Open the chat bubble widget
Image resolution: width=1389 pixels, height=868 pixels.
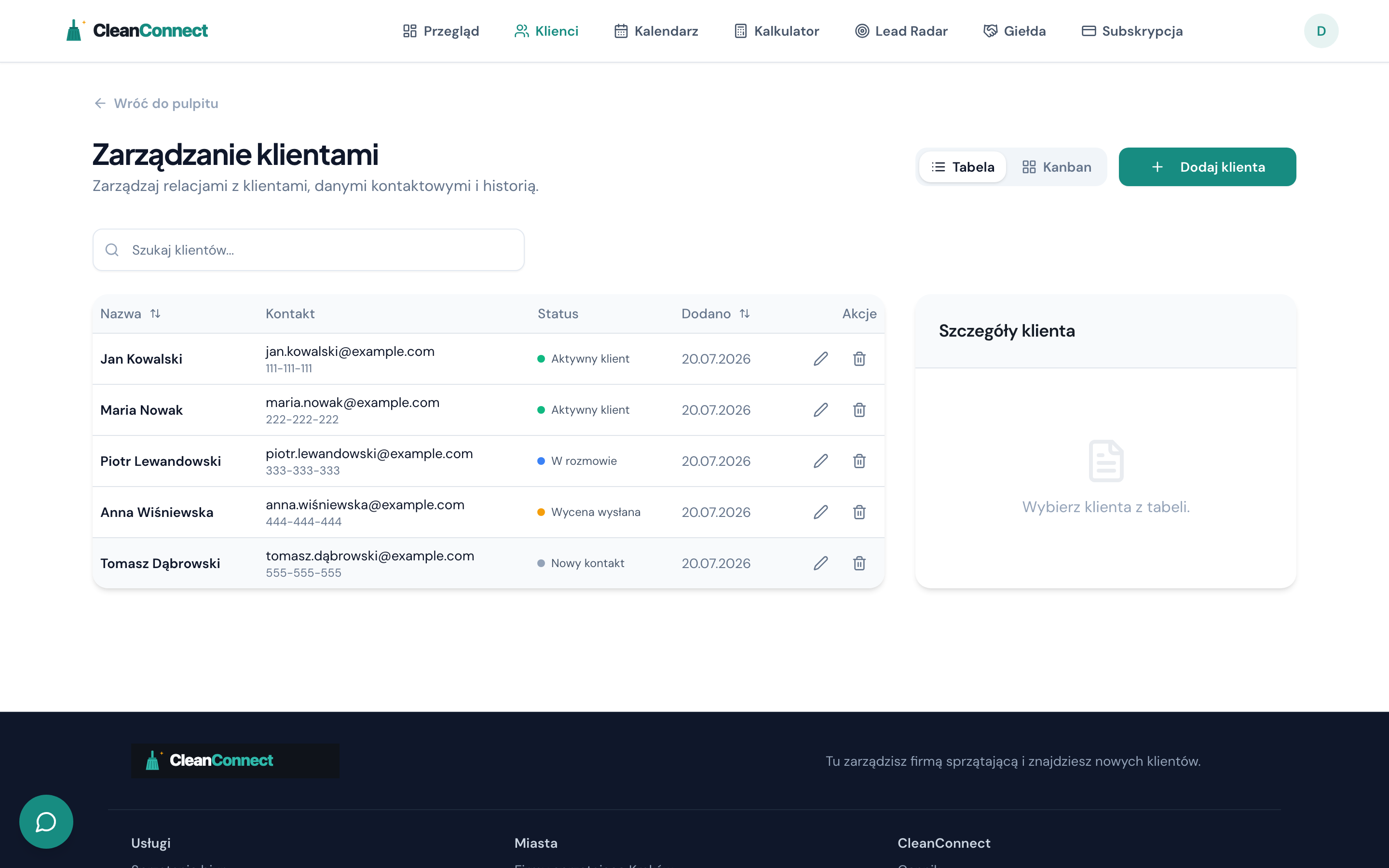tap(46, 822)
